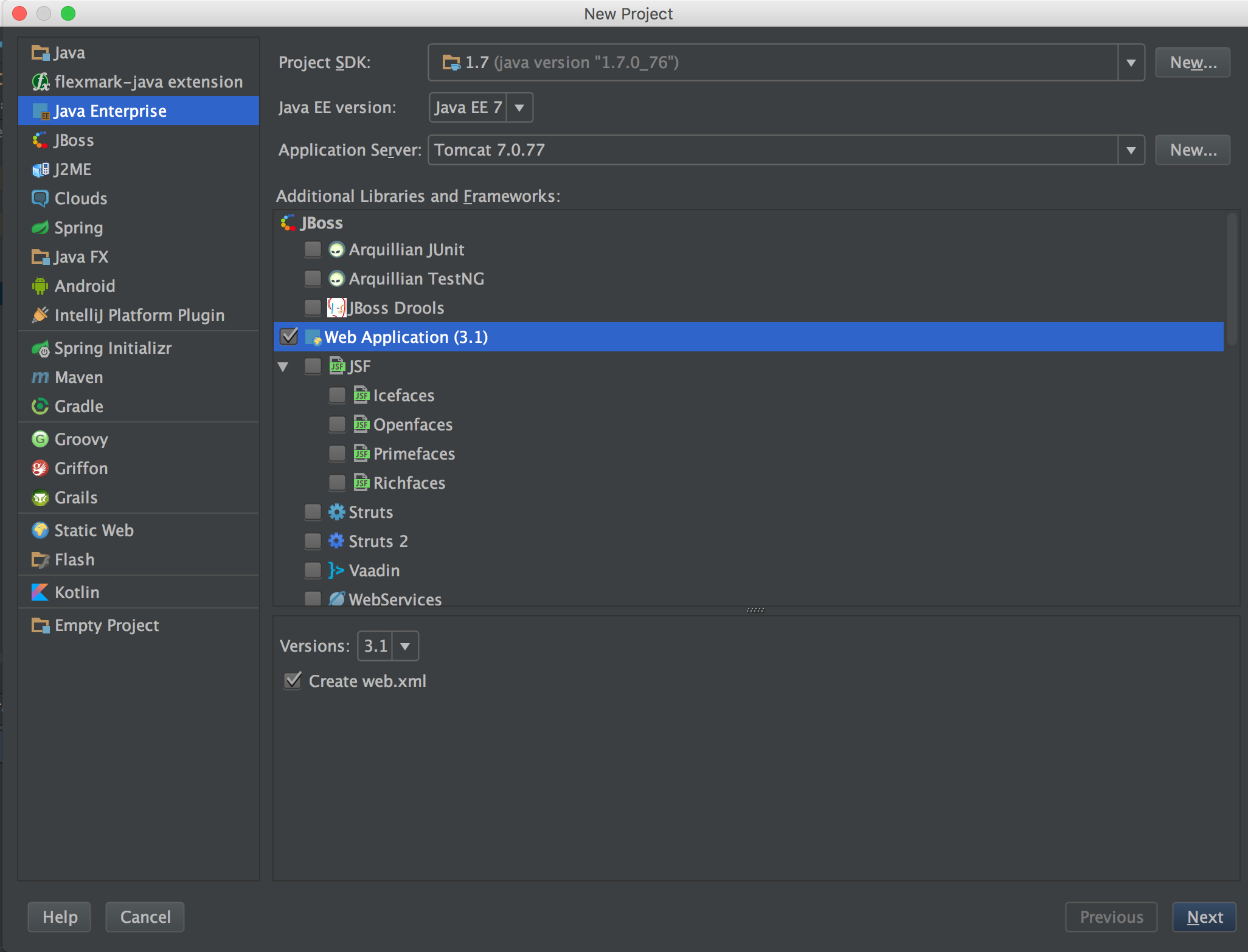Select the Griffon project icon
Viewport: 1248px width, 952px height.
(x=40, y=469)
